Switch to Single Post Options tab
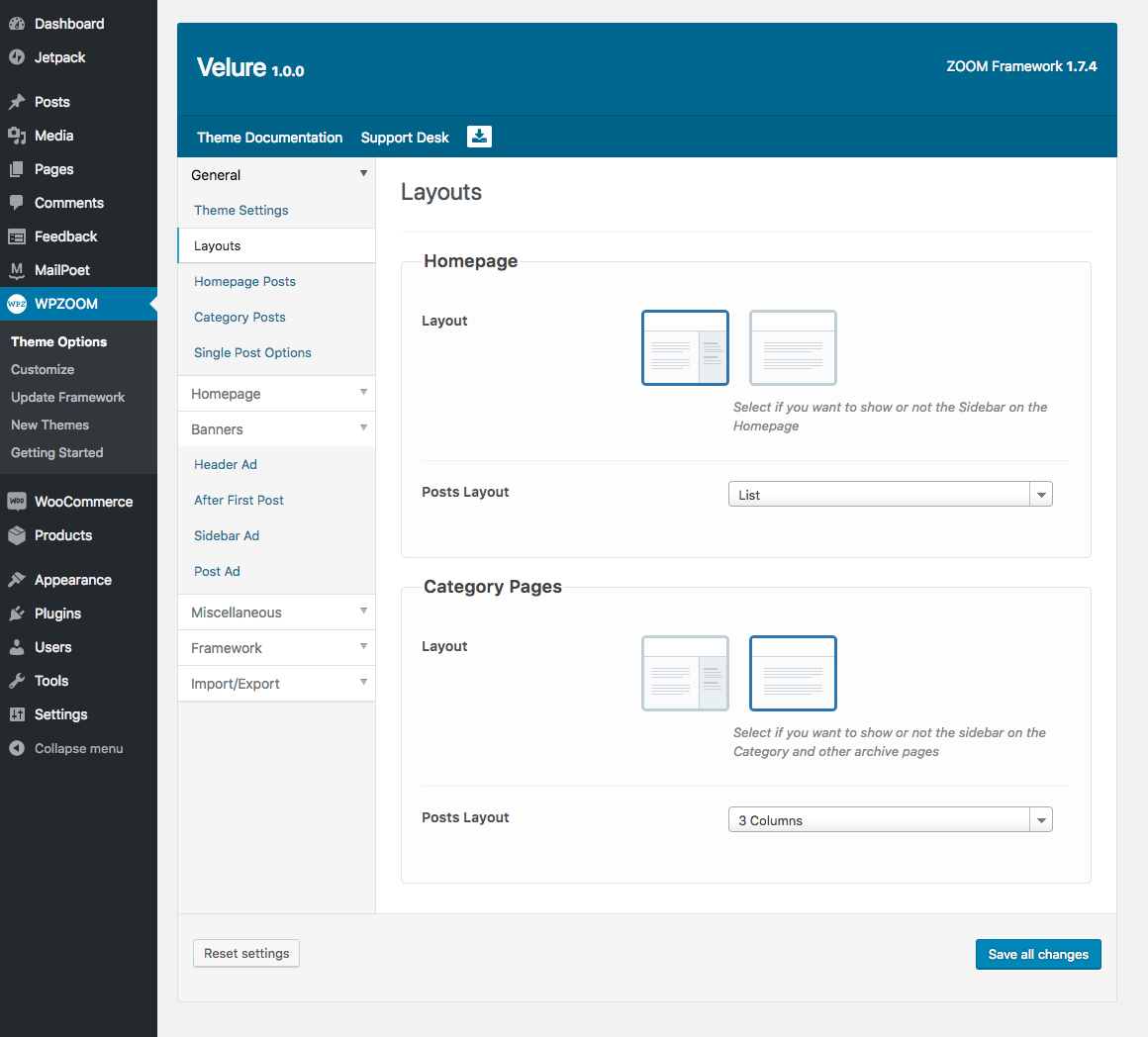 tap(252, 353)
